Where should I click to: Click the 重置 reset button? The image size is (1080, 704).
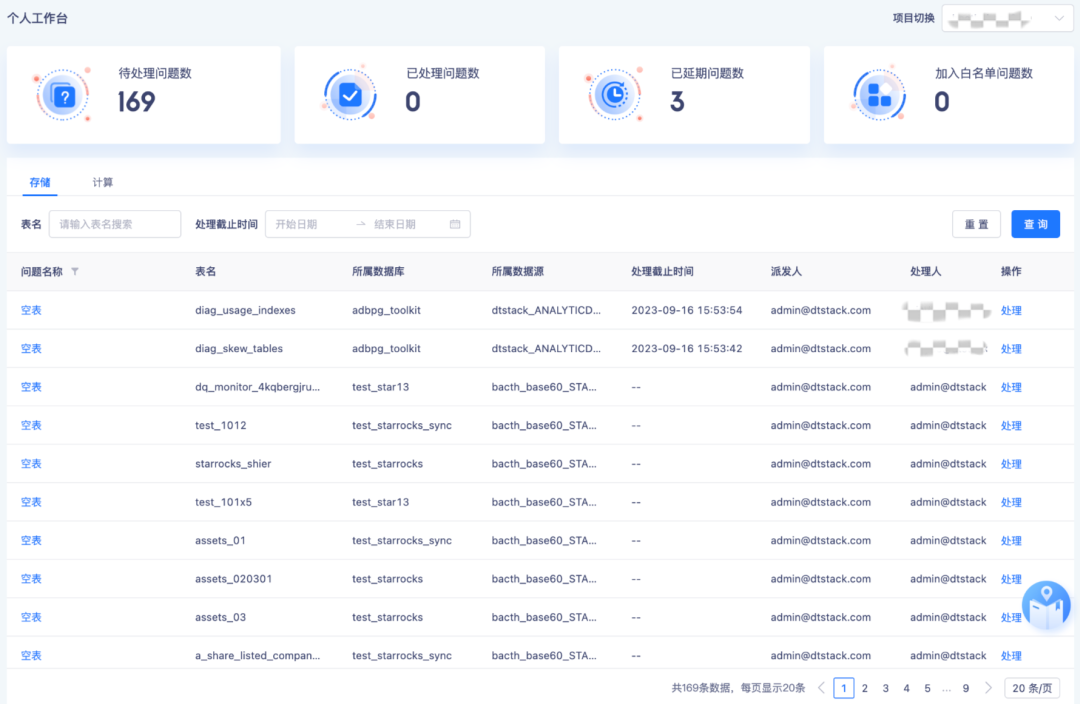point(976,224)
